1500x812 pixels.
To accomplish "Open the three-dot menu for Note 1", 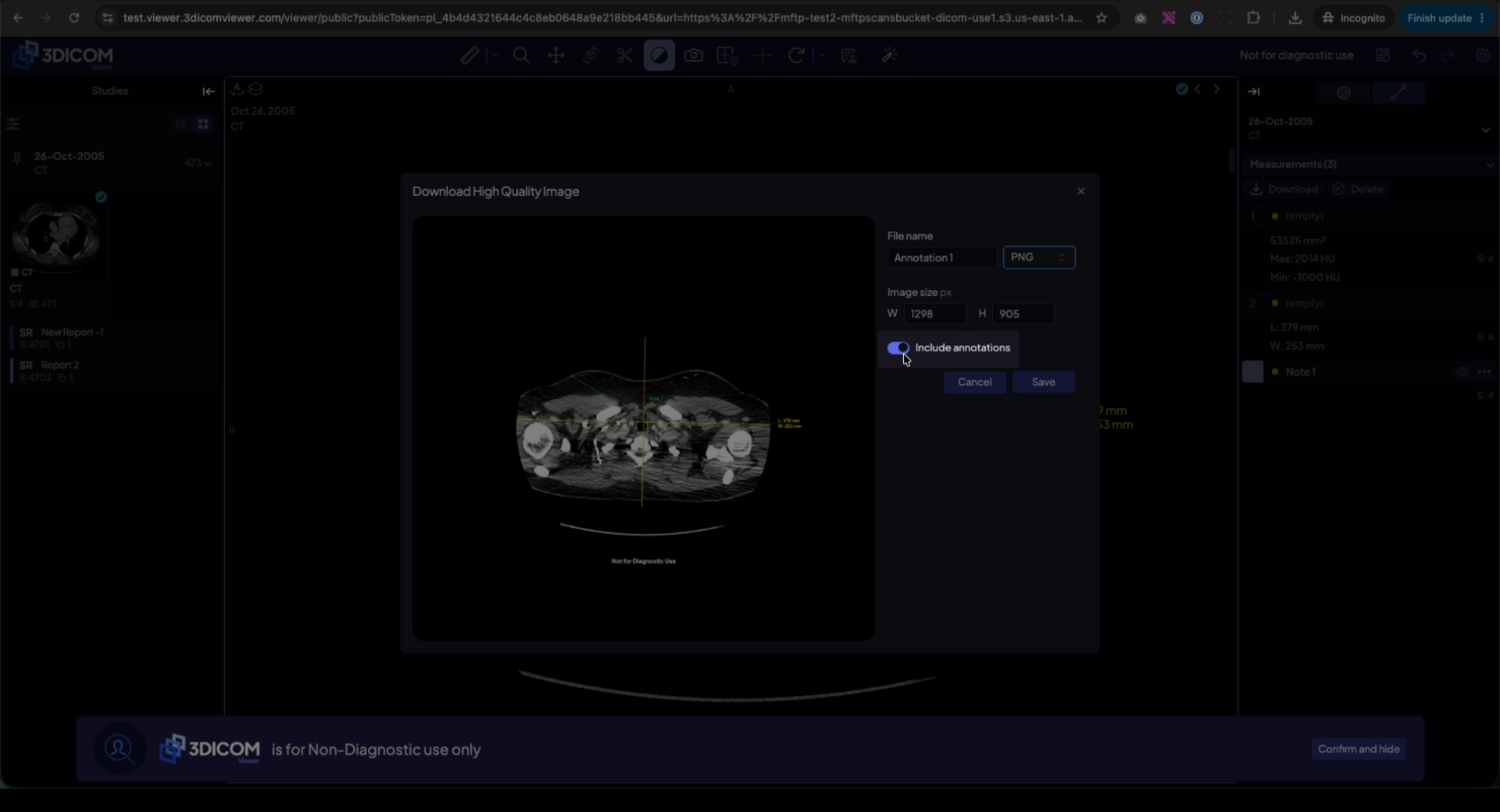I will [x=1484, y=372].
